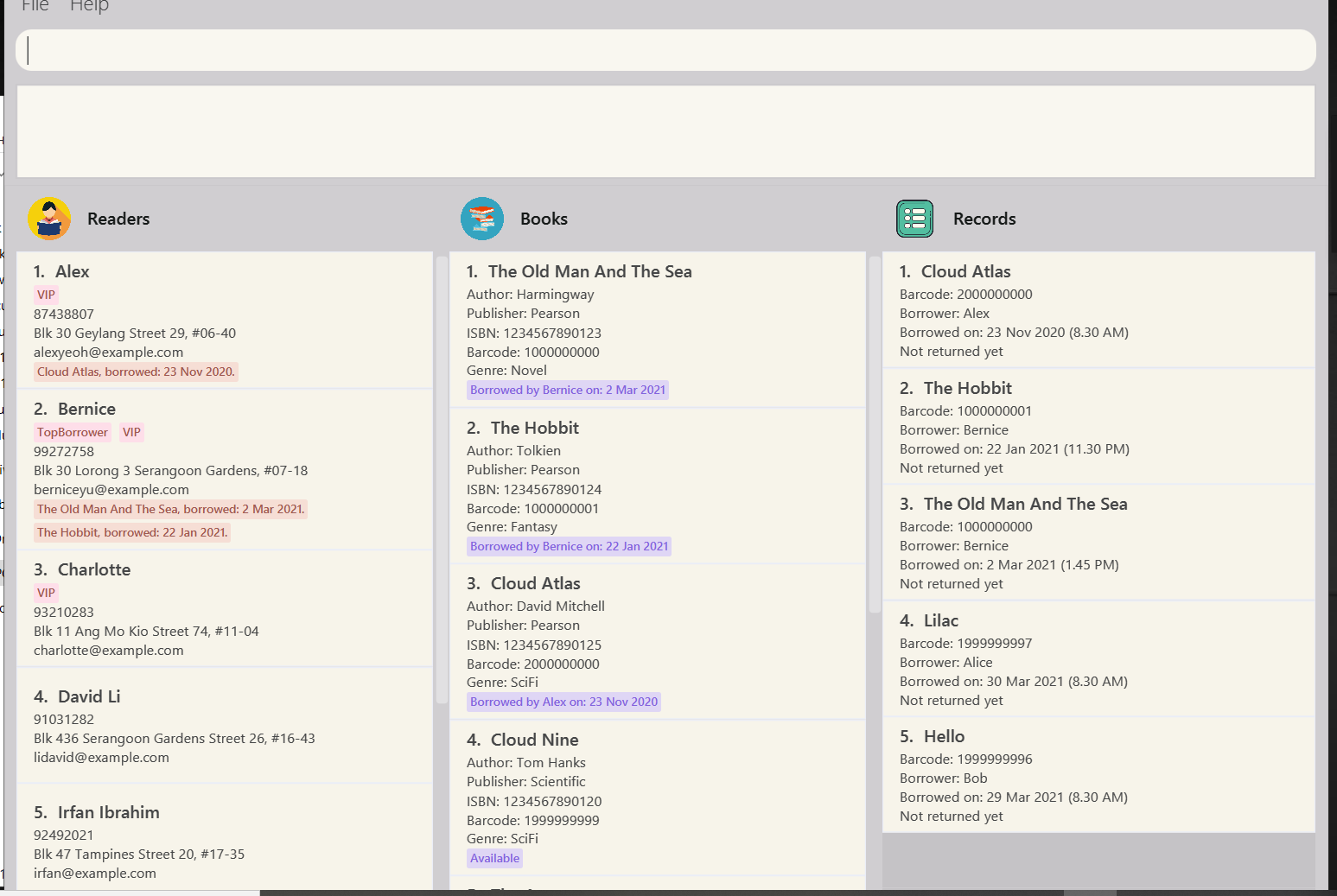Click Borrowed by Bernice on 2 Mar 2021 tag
The height and width of the screenshot is (896, 1337).
pyautogui.click(x=568, y=390)
